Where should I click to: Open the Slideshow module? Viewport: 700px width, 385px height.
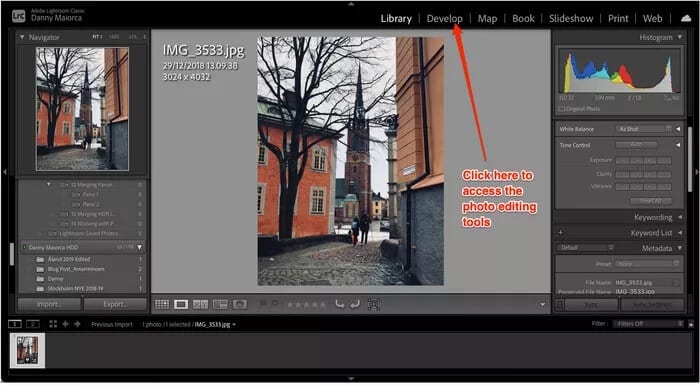(x=571, y=18)
